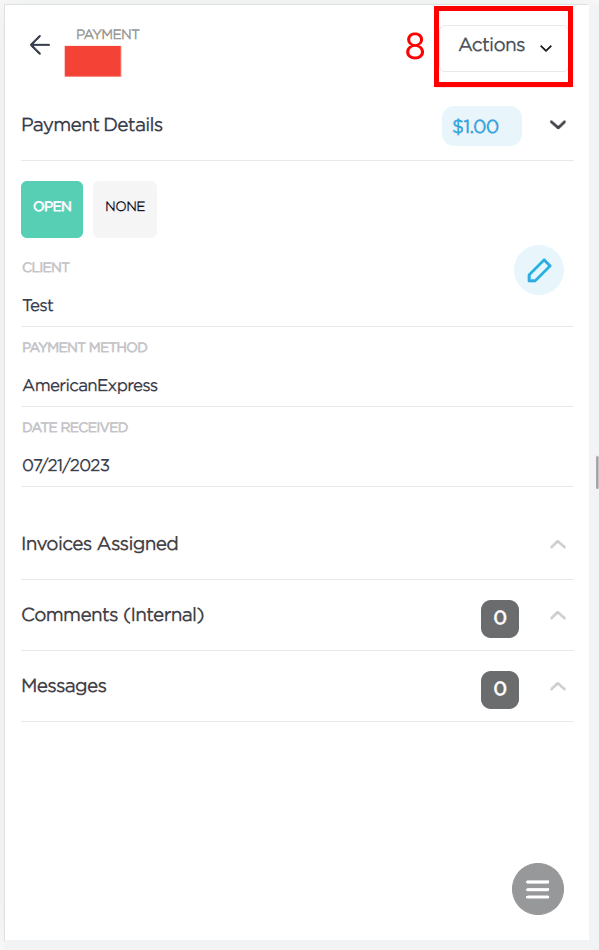
Task: Click the Messages count badge showing 0
Action: pyautogui.click(x=500, y=689)
